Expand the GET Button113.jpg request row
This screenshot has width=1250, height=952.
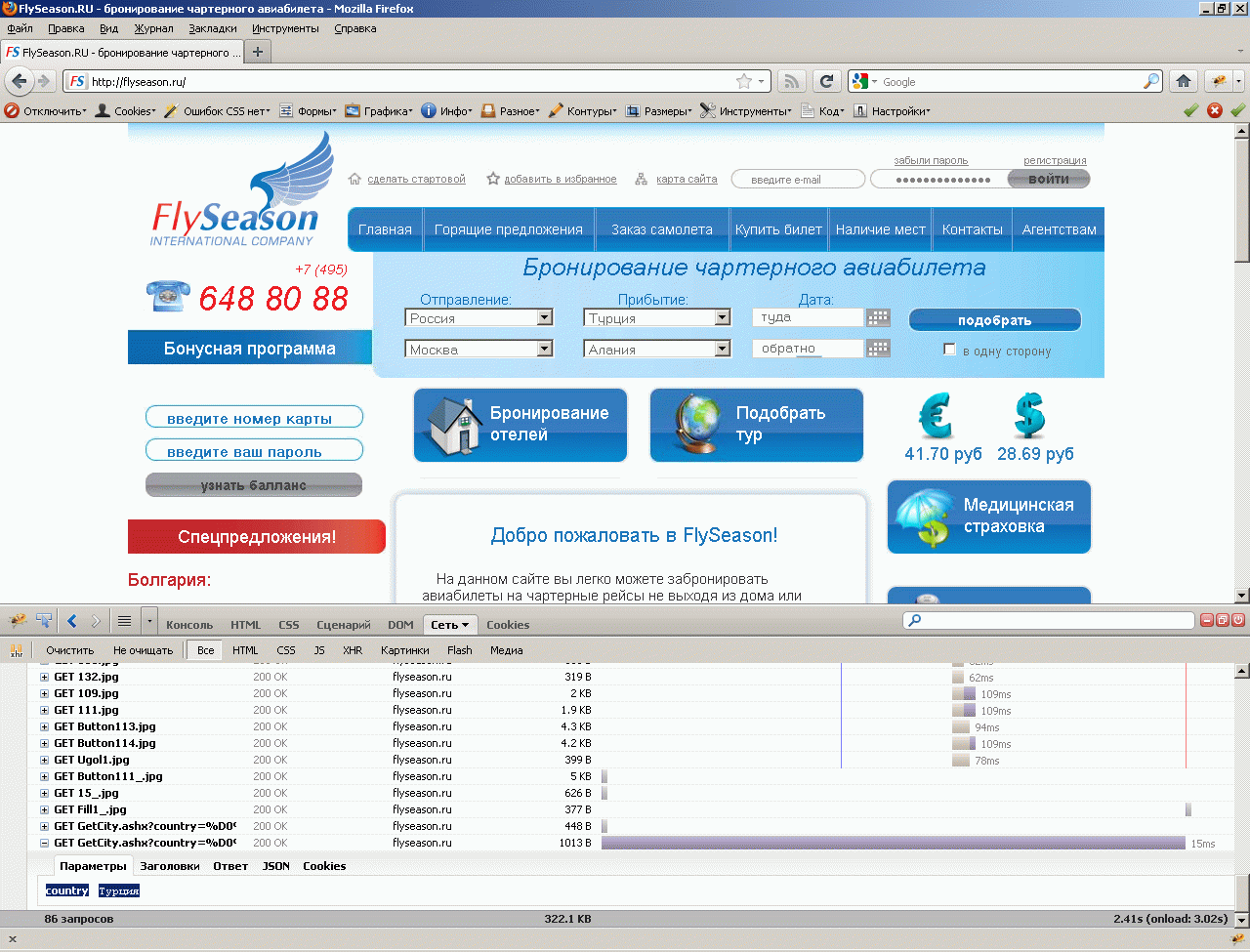click(44, 726)
